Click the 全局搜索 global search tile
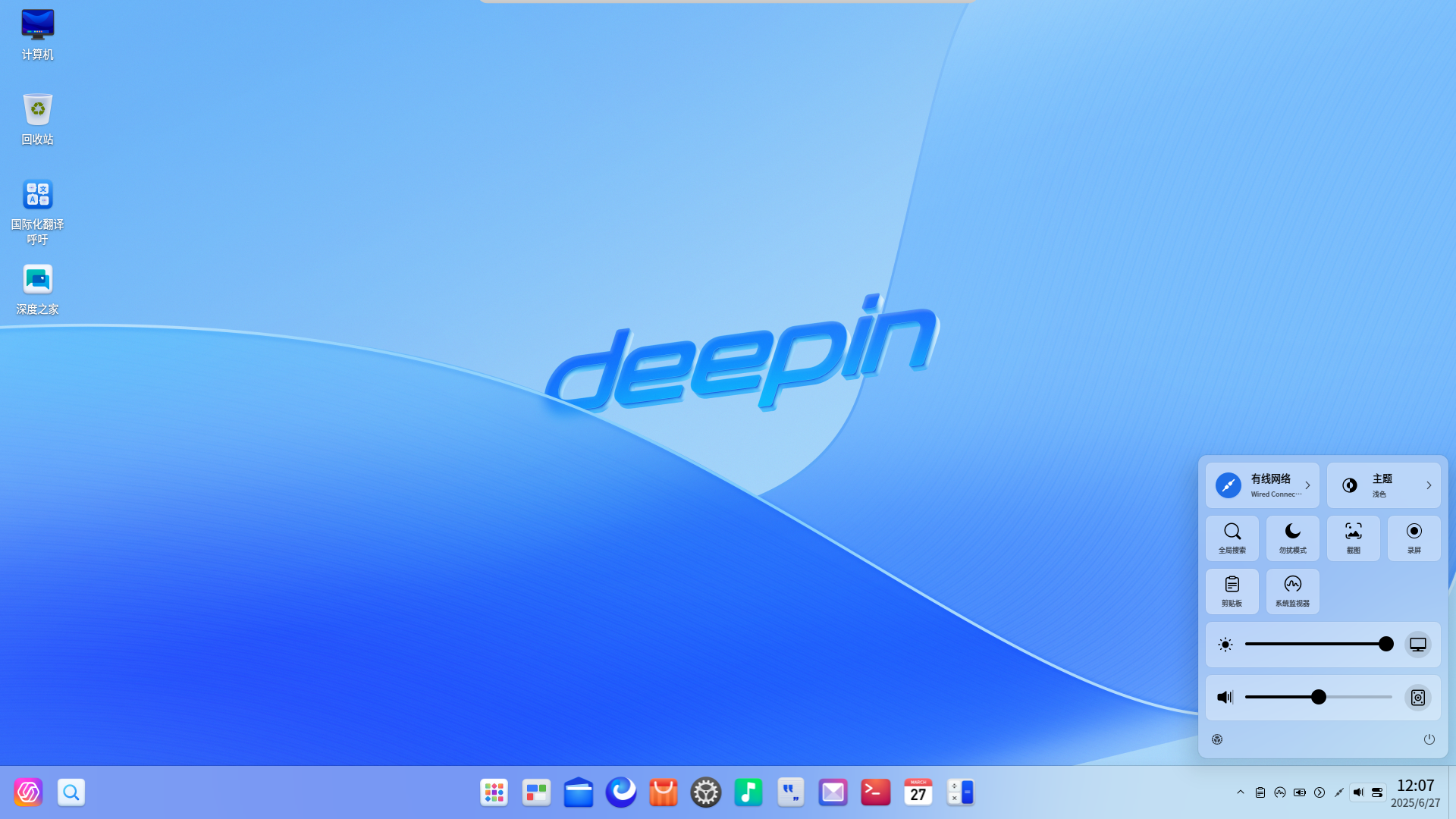 point(1232,538)
